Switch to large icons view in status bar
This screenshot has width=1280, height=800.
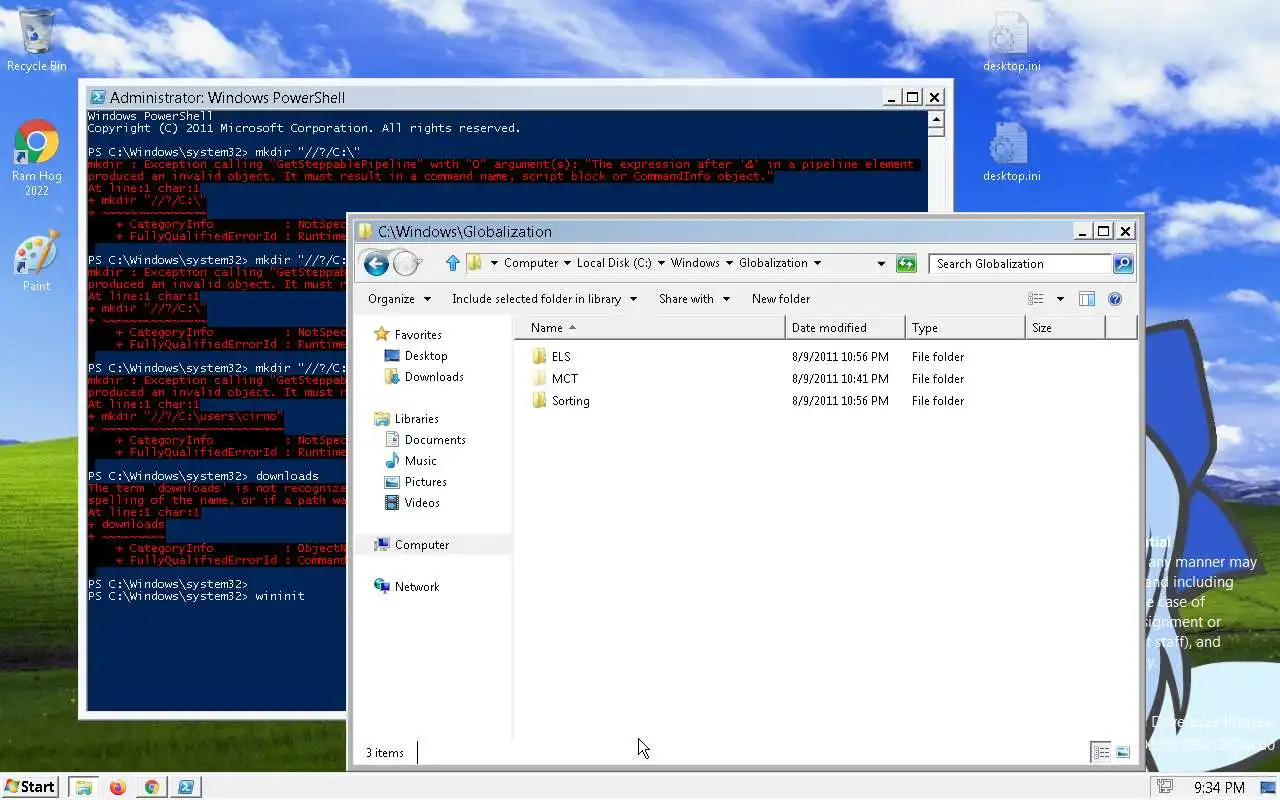pyautogui.click(x=1123, y=753)
